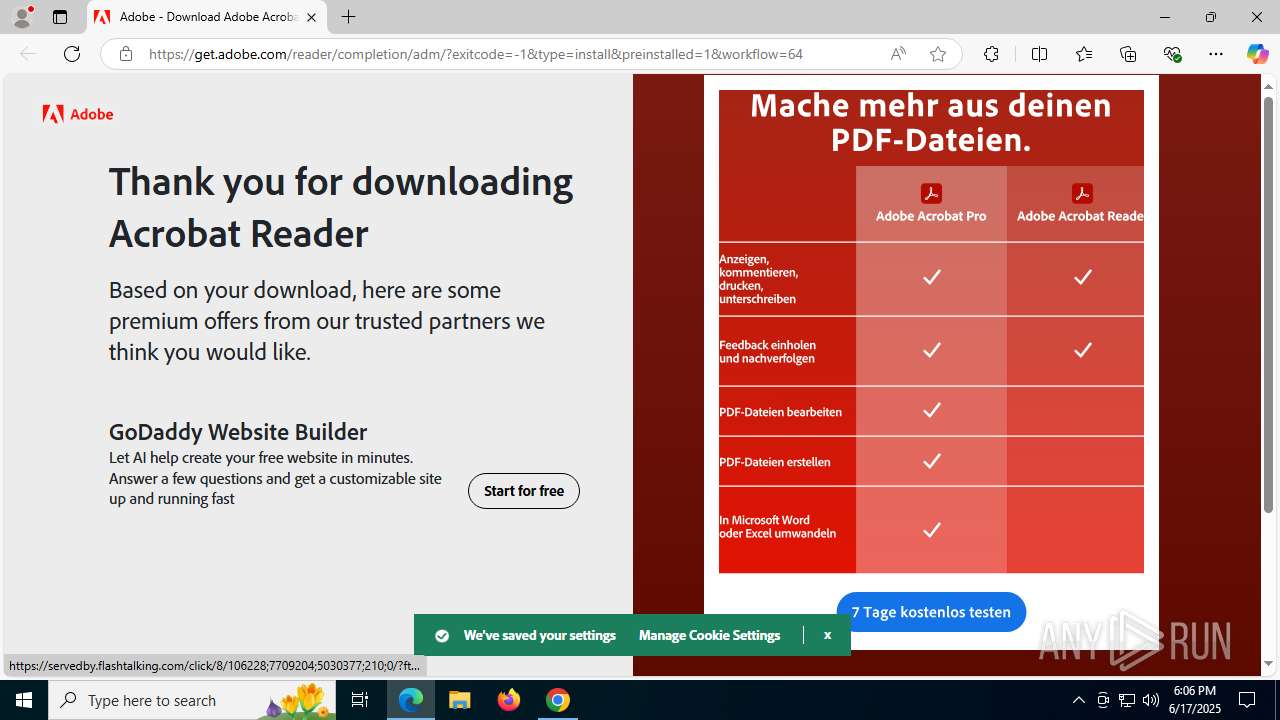Click PDF-Dateien erstellen row label
This screenshot has height=720, width=1280.
(775, 462)
